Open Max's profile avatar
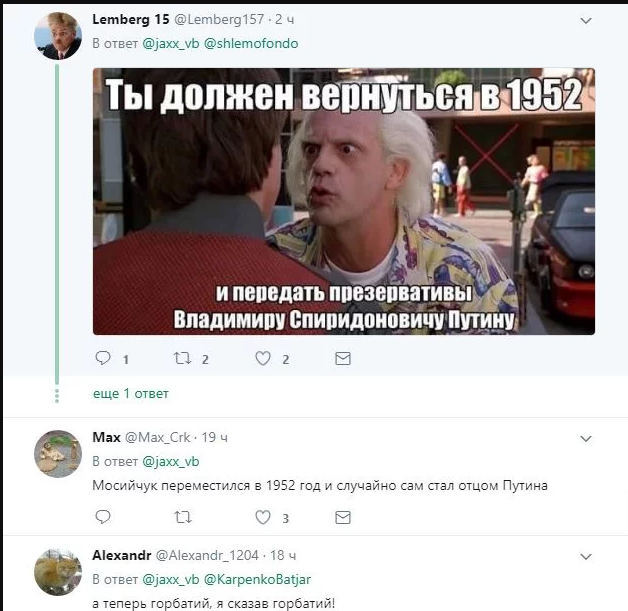628x611 pixels. click(58, 454)
